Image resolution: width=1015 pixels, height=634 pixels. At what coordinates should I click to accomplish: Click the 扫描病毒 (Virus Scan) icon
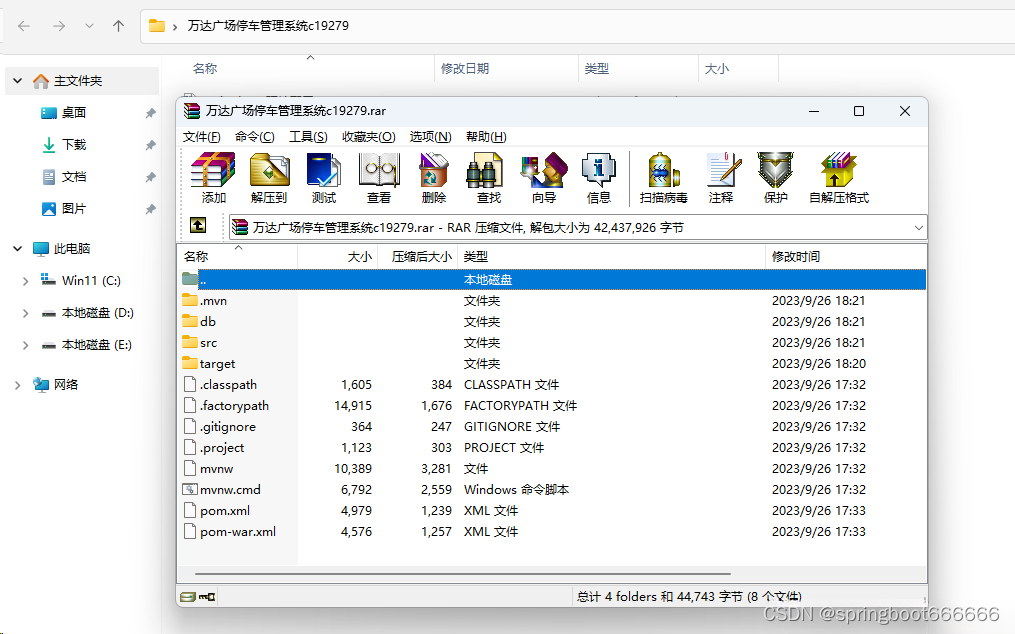664,178
